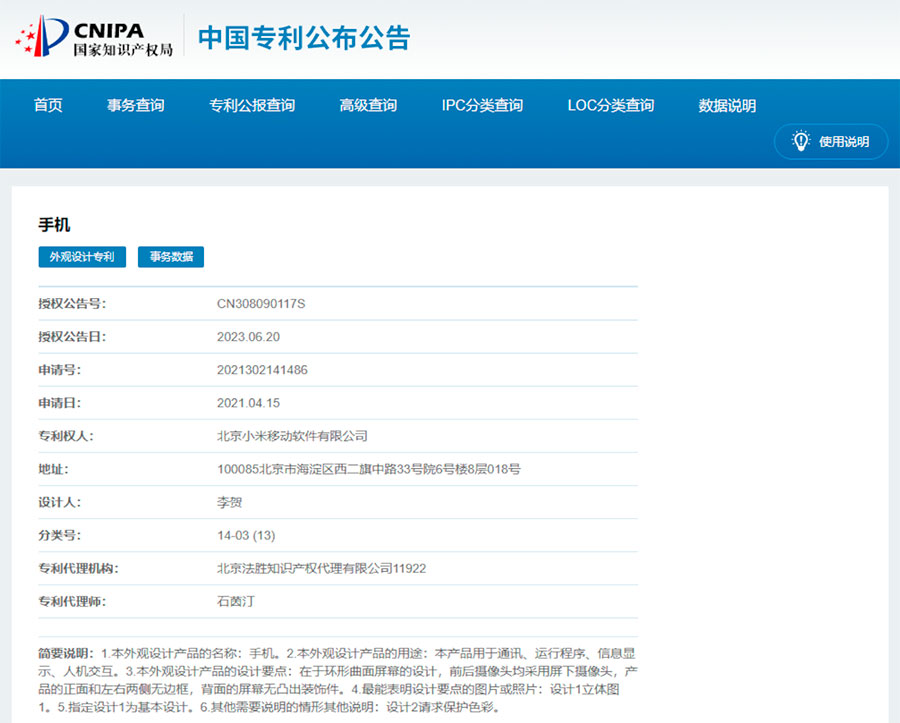Open the 首页 menu item

click(48, 105)
